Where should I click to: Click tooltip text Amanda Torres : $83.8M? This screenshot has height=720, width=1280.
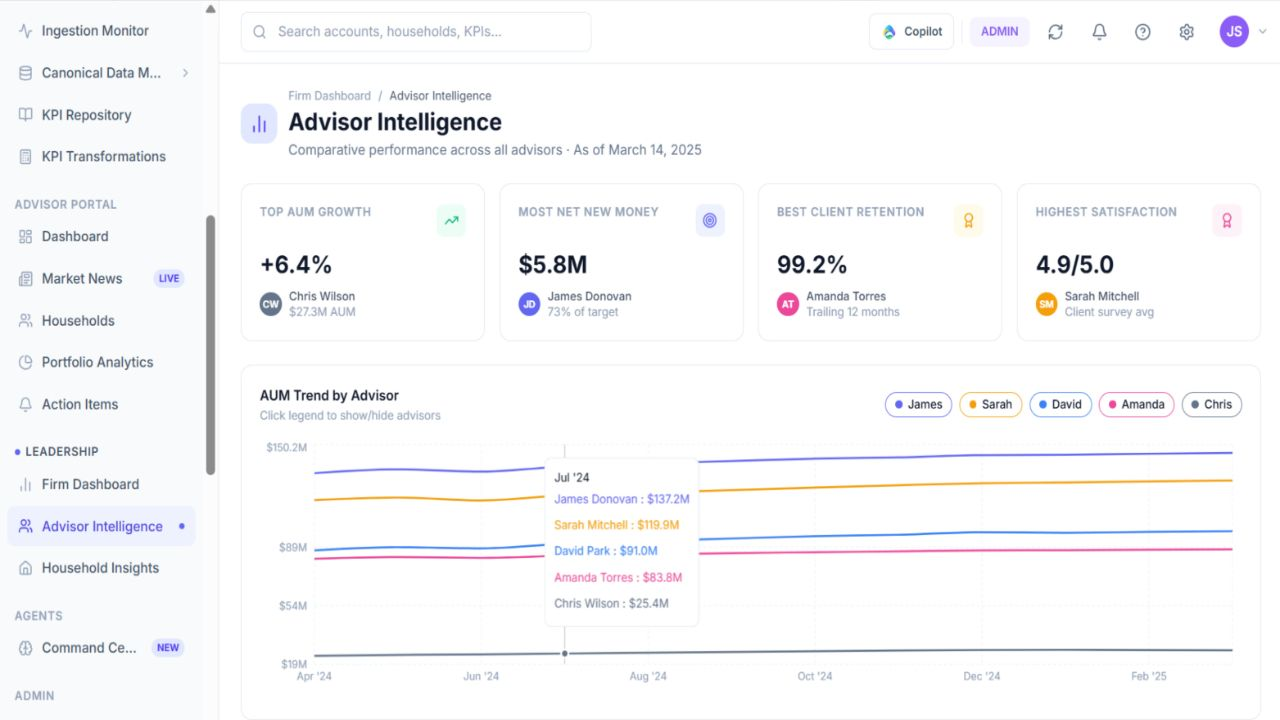click(x=618, y=578)
